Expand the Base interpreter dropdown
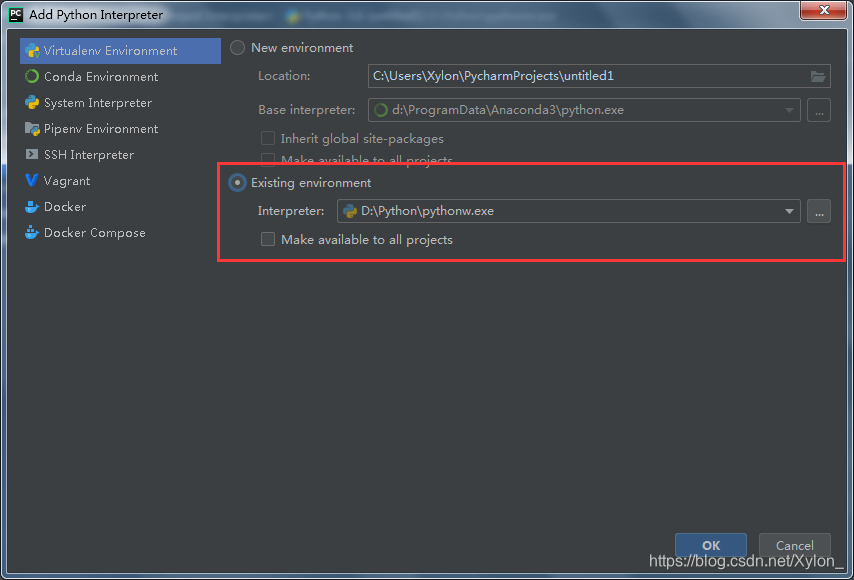The width and height of the screenshot is (854, 580). click(x=789, y=110)
